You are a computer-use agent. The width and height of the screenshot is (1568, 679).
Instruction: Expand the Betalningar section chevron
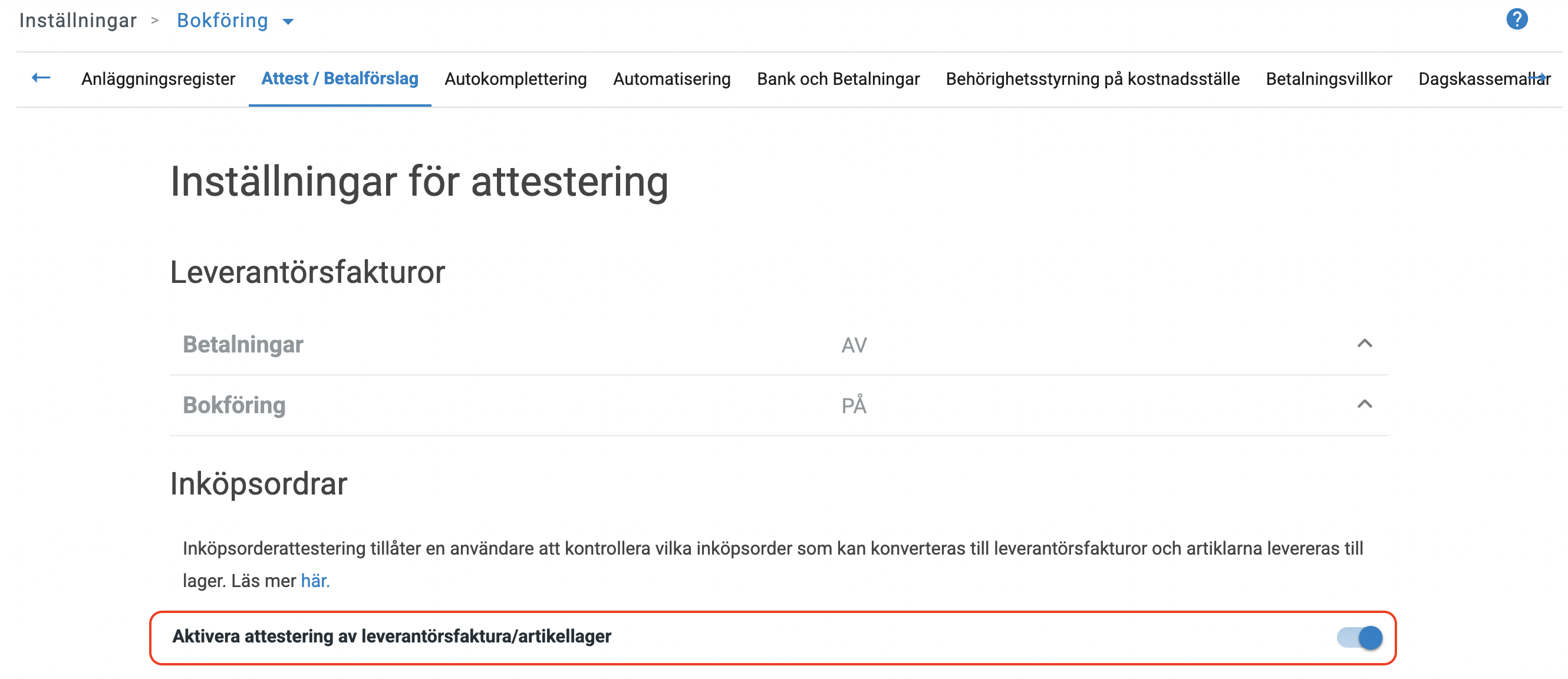[x=1365, y=344]
